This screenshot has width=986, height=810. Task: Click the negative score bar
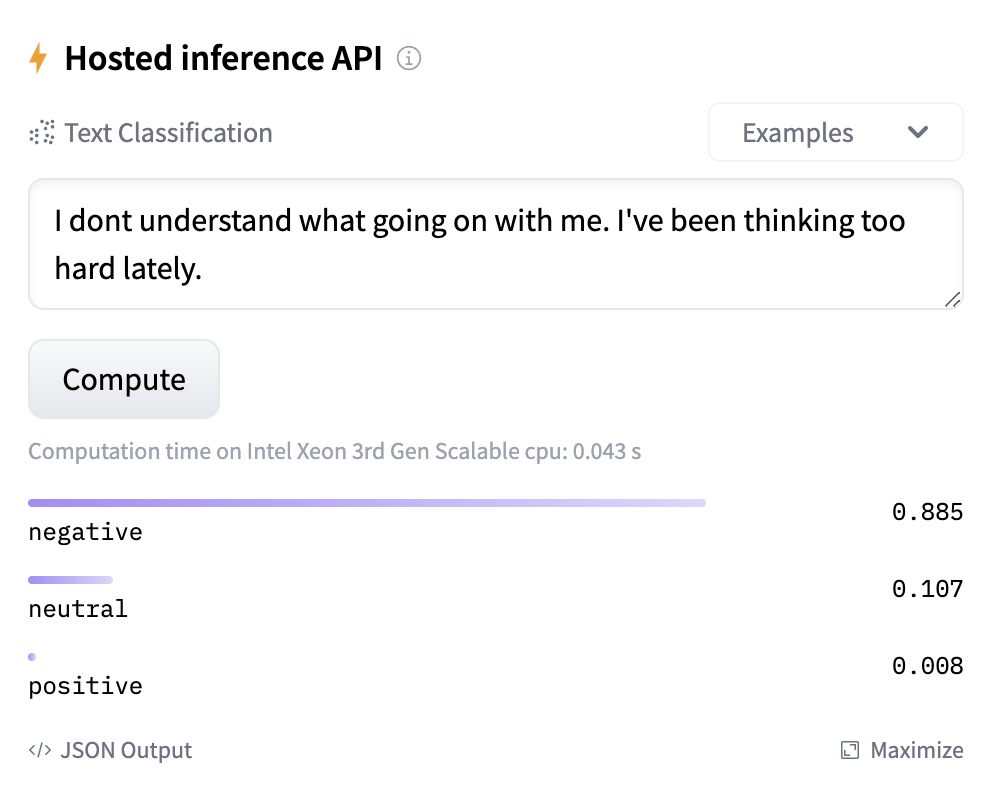(366, 503)
